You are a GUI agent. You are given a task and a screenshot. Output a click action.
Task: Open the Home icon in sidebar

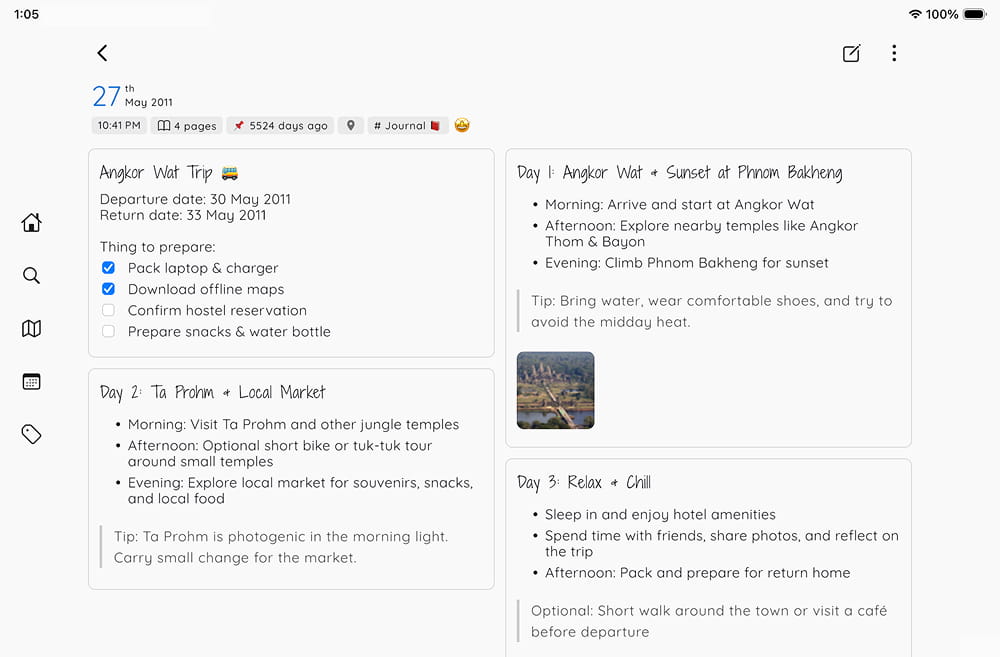(31, 222)
